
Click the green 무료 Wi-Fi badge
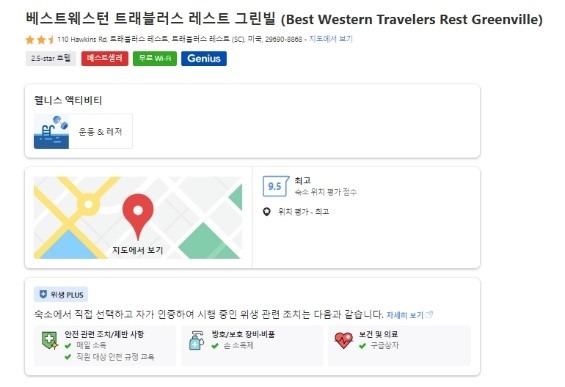(155, 58)
